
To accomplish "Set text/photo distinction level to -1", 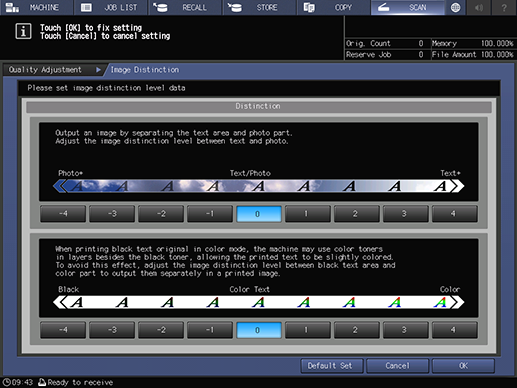I will pyautogui.click(x=210, y=214).
